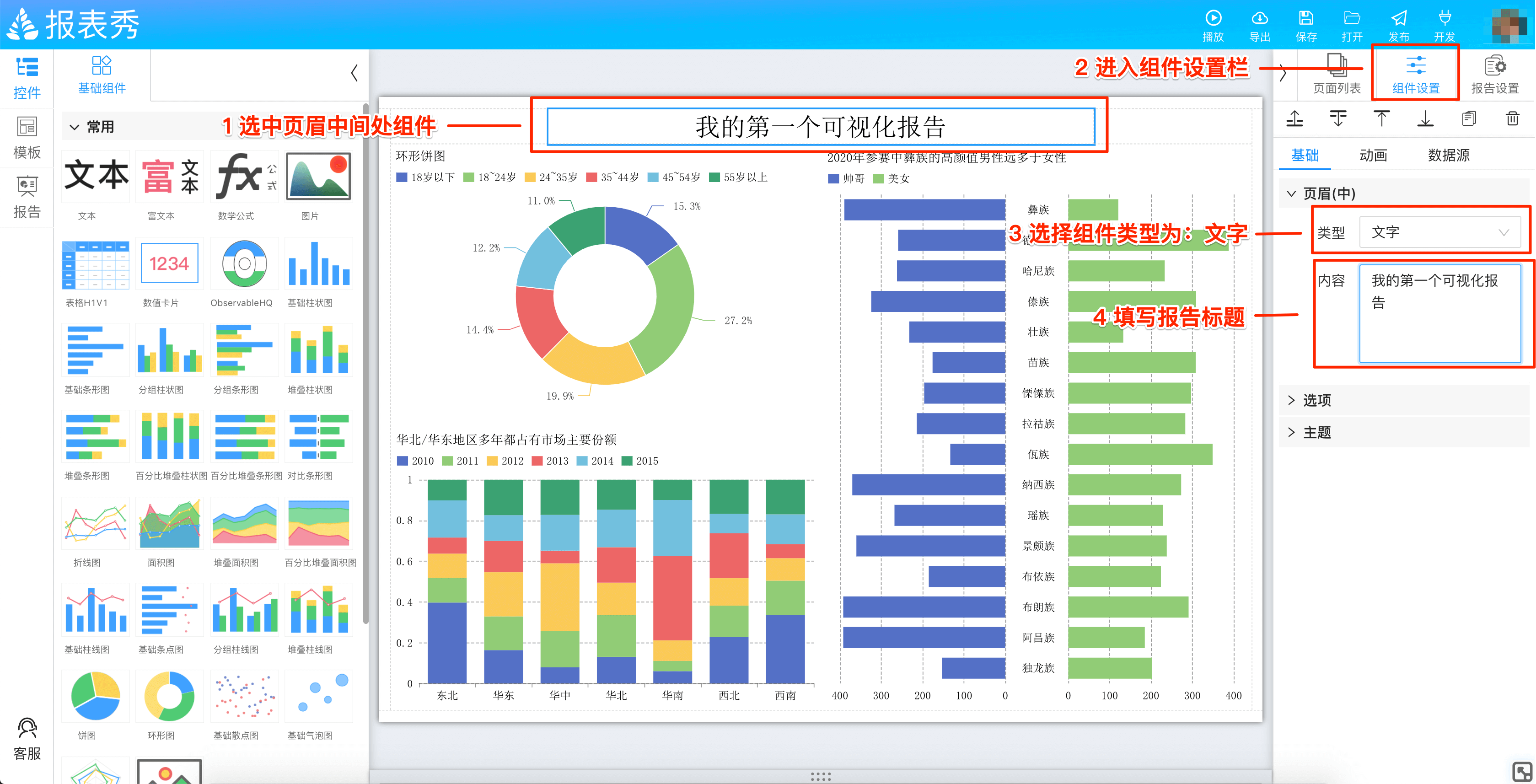Collapse the 常用 component group
Image resolution: width=1536 pixels, height=784 pixels.
tap(75, 127)
